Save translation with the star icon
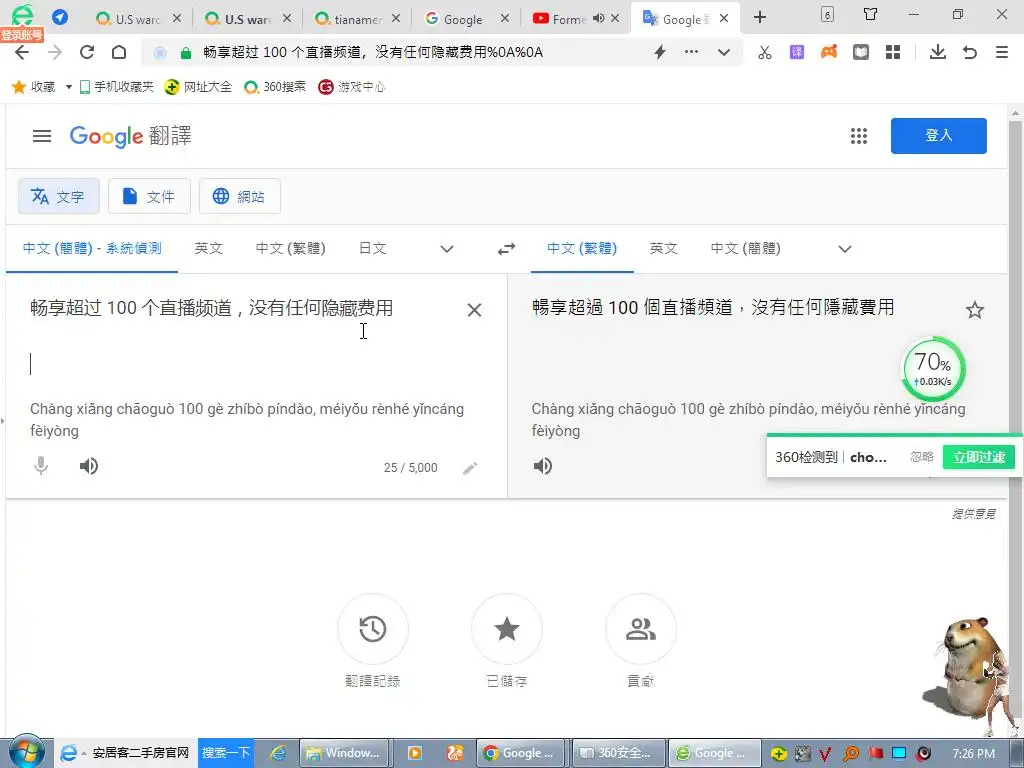 [974, 310]
